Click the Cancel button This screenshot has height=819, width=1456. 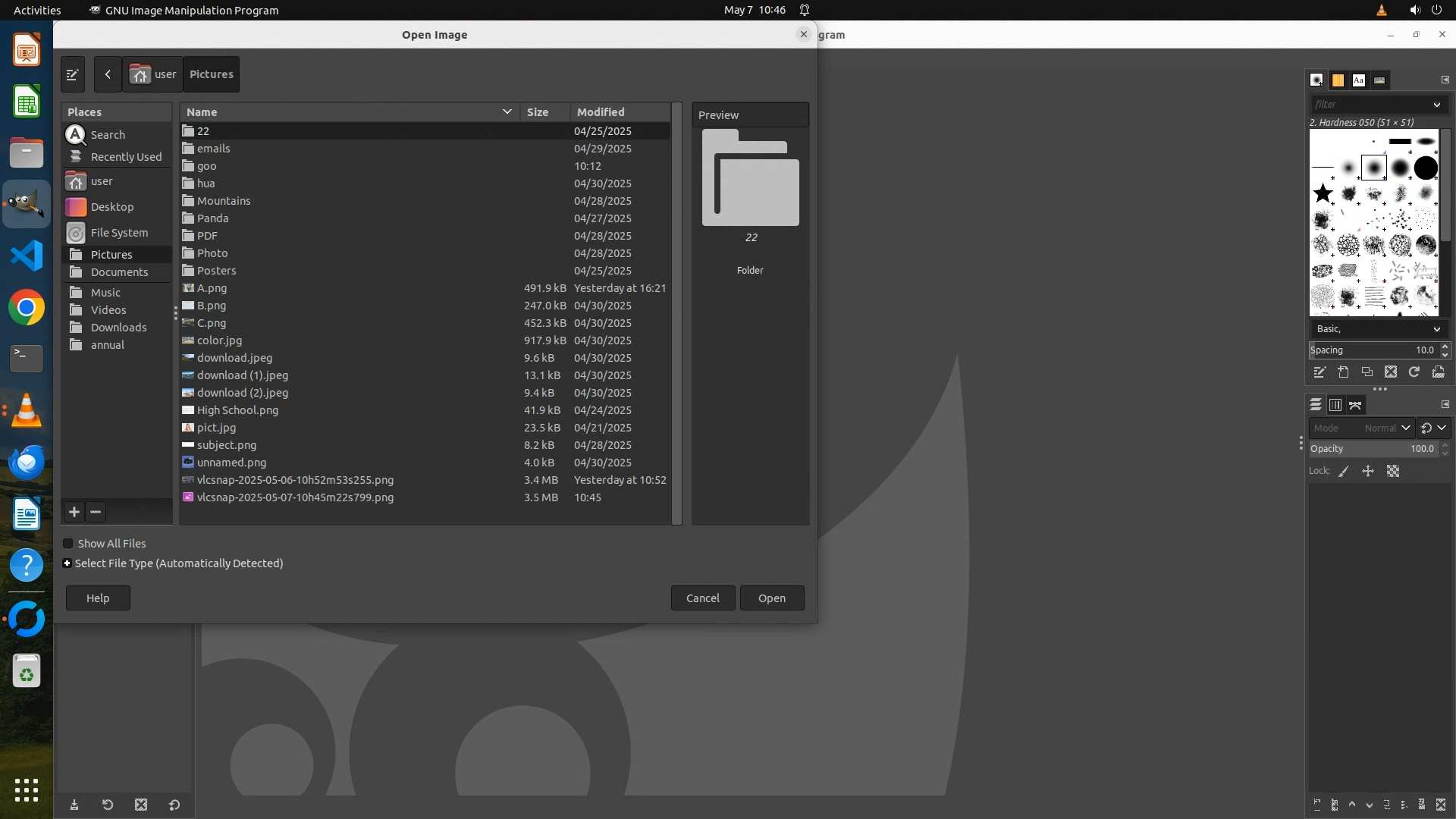coord(702,598)
